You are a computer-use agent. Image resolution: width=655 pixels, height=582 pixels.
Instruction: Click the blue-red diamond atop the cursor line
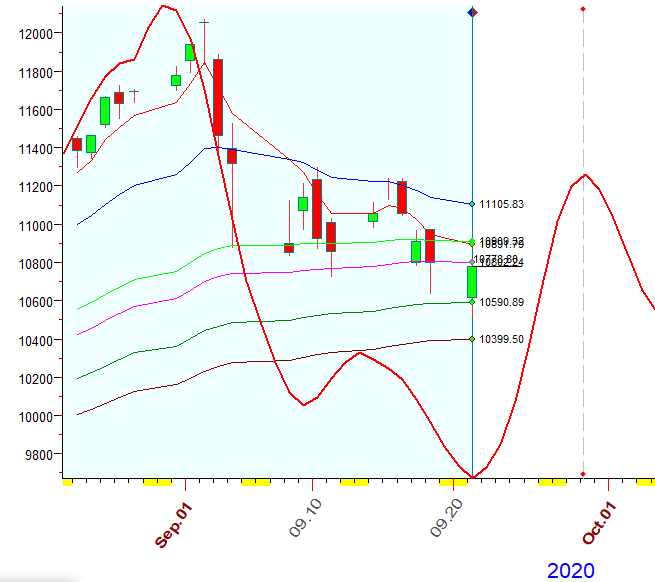pyautogui.click(x=472, y=12)
